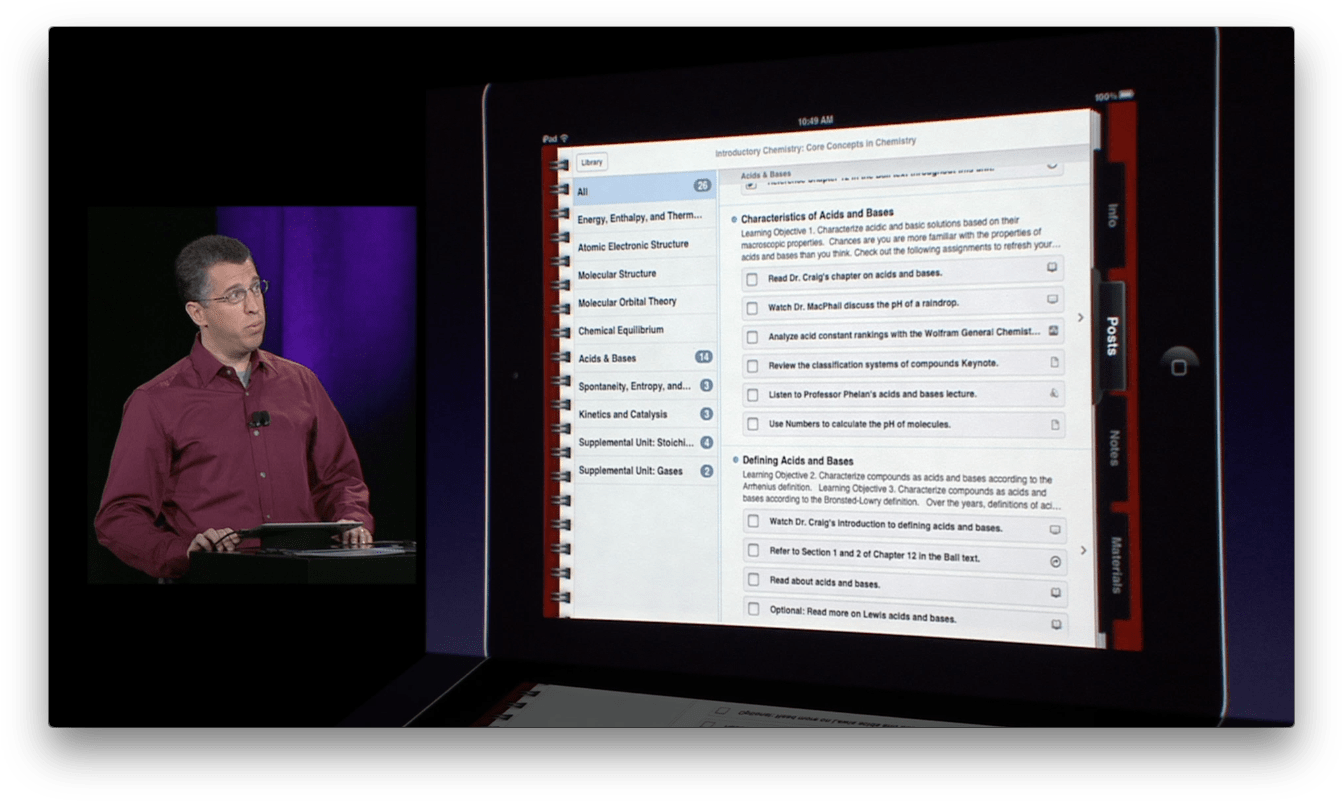
Task: Select the Chemical Equilibrium topic
Action: 621,330
